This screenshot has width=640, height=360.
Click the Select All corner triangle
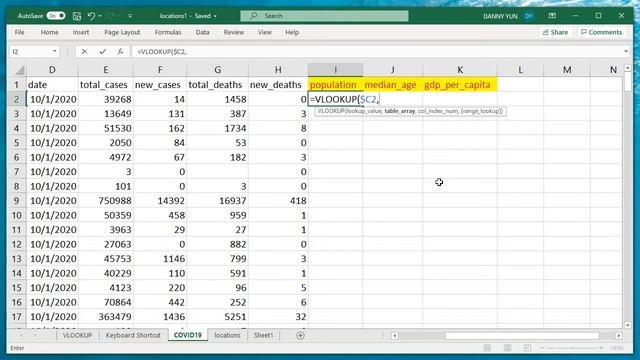click(19, 70)
